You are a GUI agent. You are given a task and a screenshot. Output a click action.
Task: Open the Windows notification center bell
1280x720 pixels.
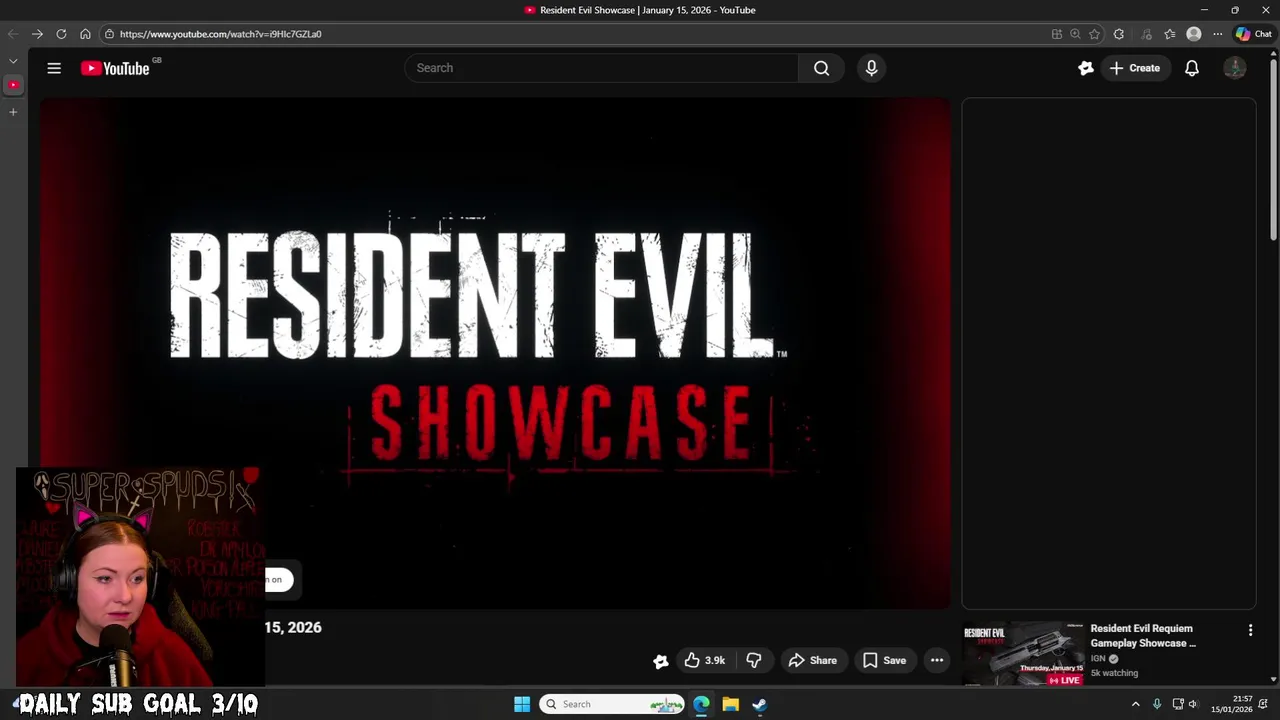1264,704
